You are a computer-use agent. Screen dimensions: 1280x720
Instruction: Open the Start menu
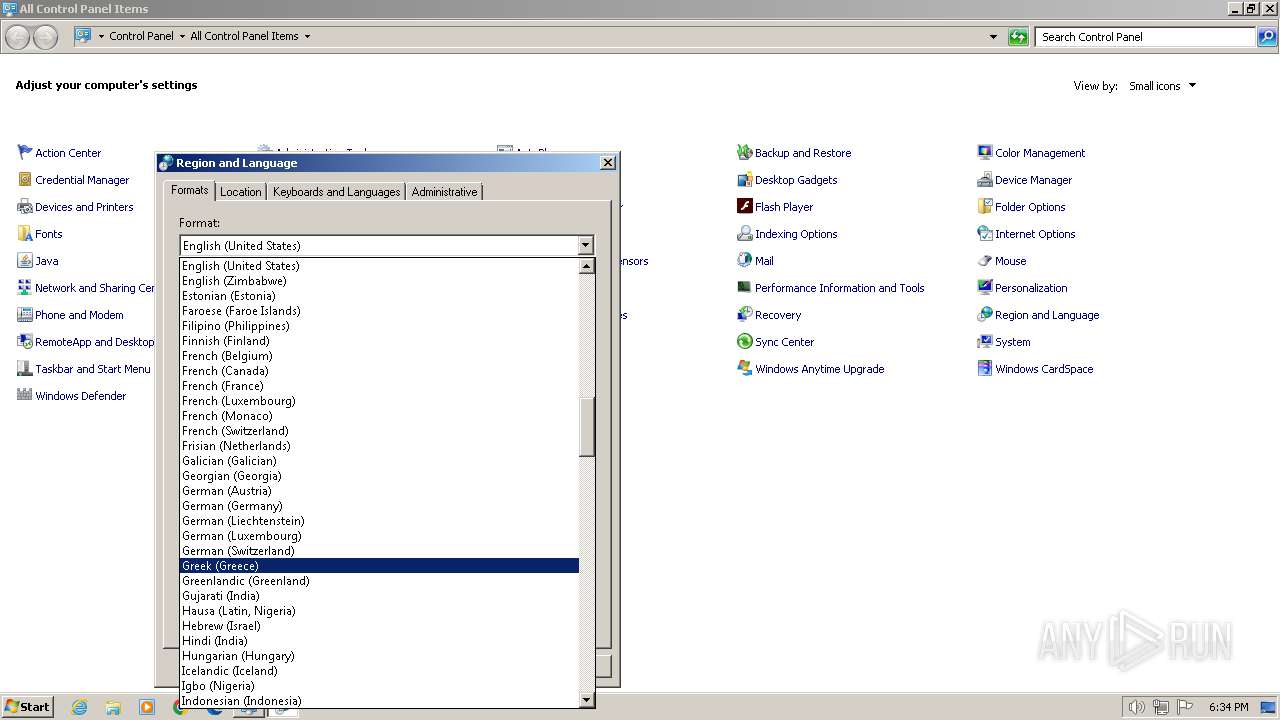(x=27, y=707)
